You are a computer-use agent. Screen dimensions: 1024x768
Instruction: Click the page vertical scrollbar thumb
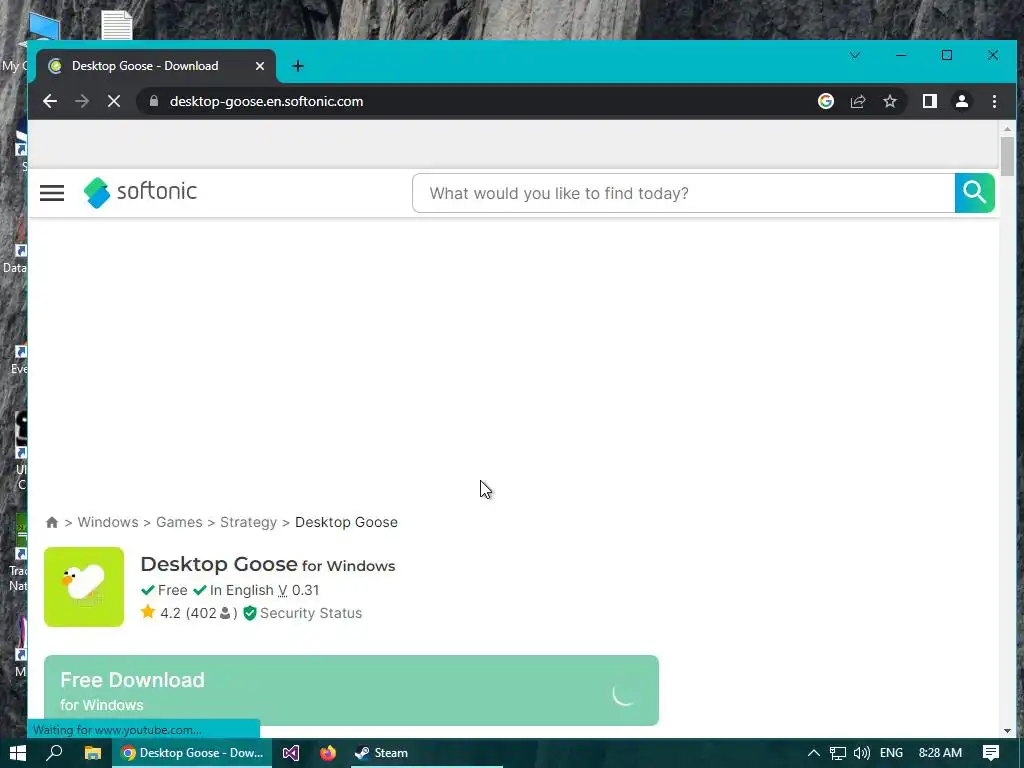1007,157
